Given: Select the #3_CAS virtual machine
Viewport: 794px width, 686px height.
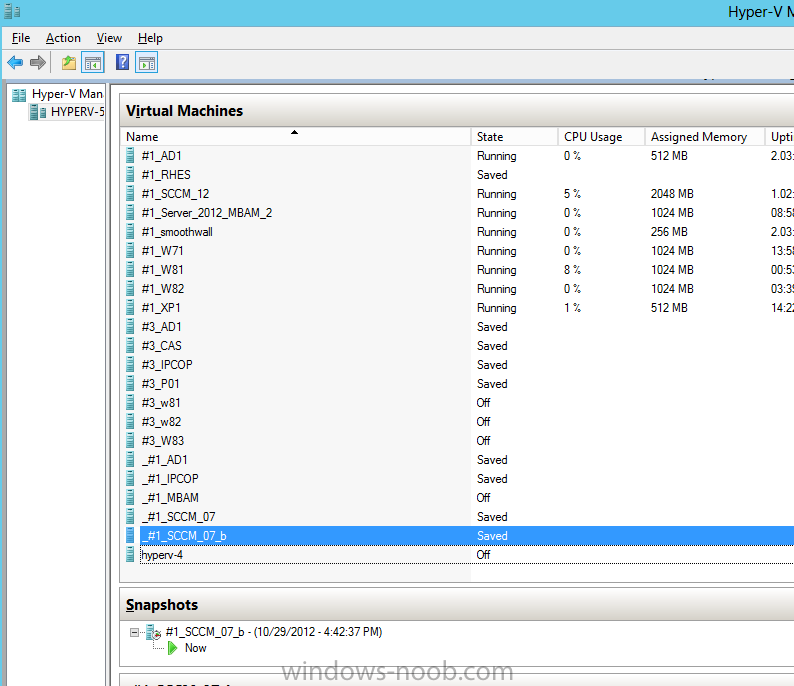Looking at the screenshot, I should coord(162,345).
